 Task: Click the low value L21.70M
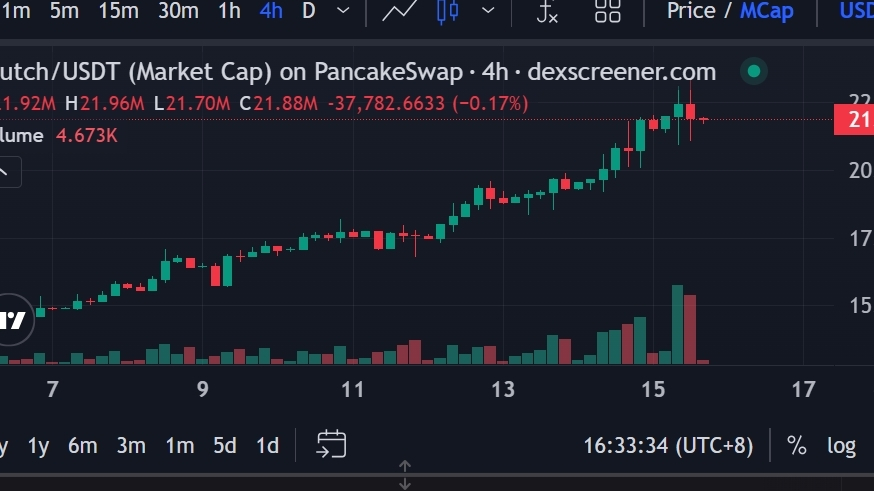tap(192, 103)
